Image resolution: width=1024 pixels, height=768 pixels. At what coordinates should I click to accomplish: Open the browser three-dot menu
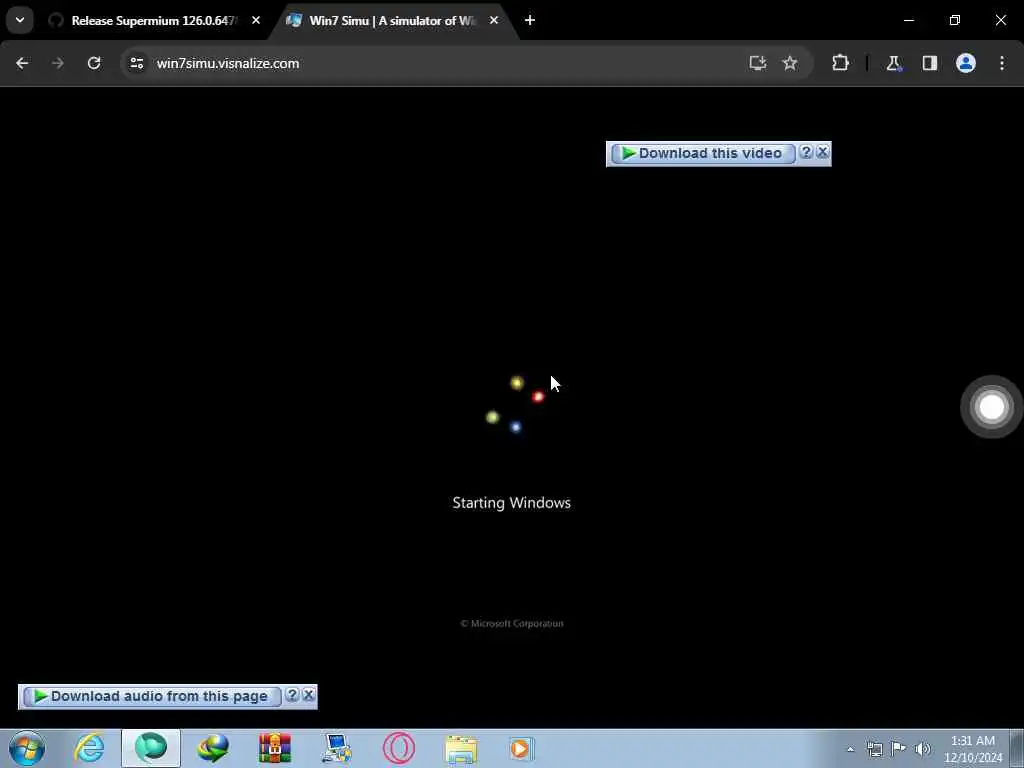point(1002,63)
